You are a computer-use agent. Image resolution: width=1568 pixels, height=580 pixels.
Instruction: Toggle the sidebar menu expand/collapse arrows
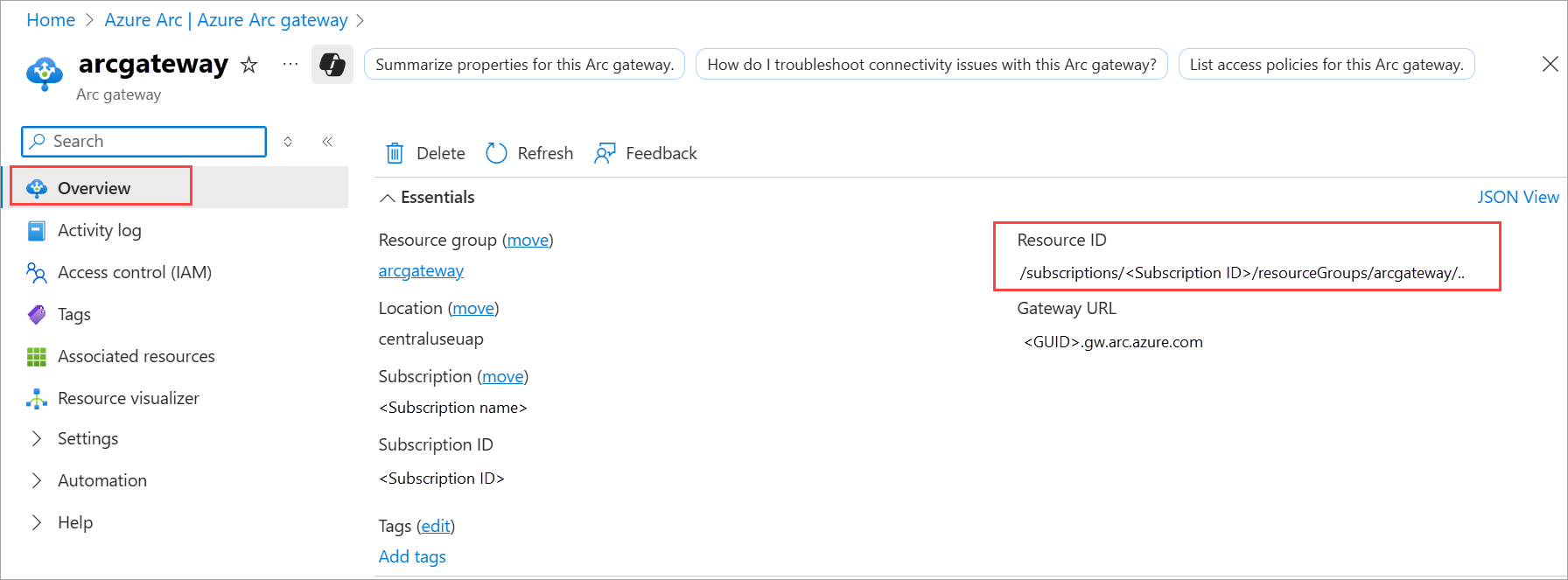(288, 142)
